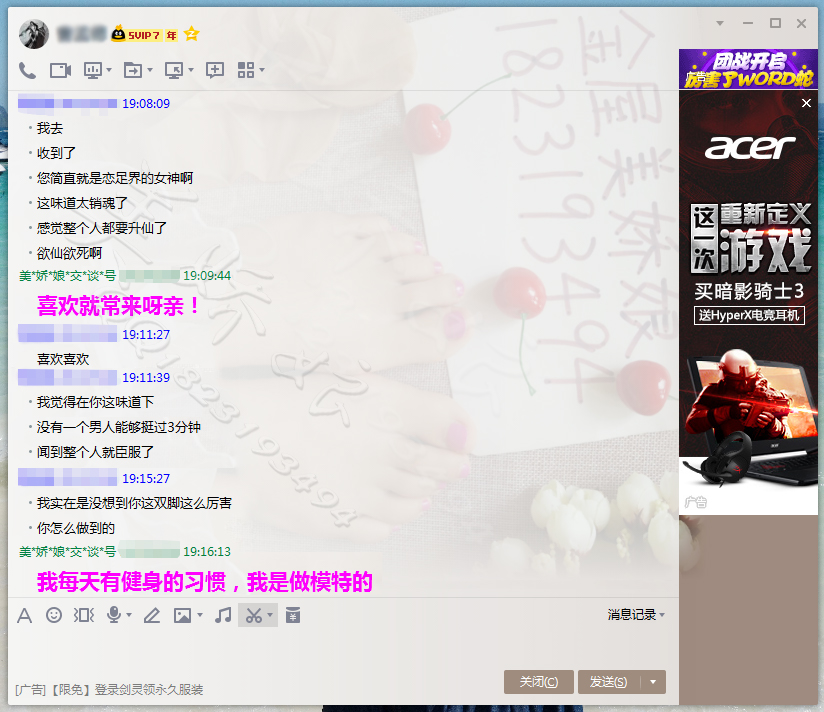Image resolution: width=824 pixels, height=712 pixels.
Task: Click the red envelope icon
Action: point(292,615)
